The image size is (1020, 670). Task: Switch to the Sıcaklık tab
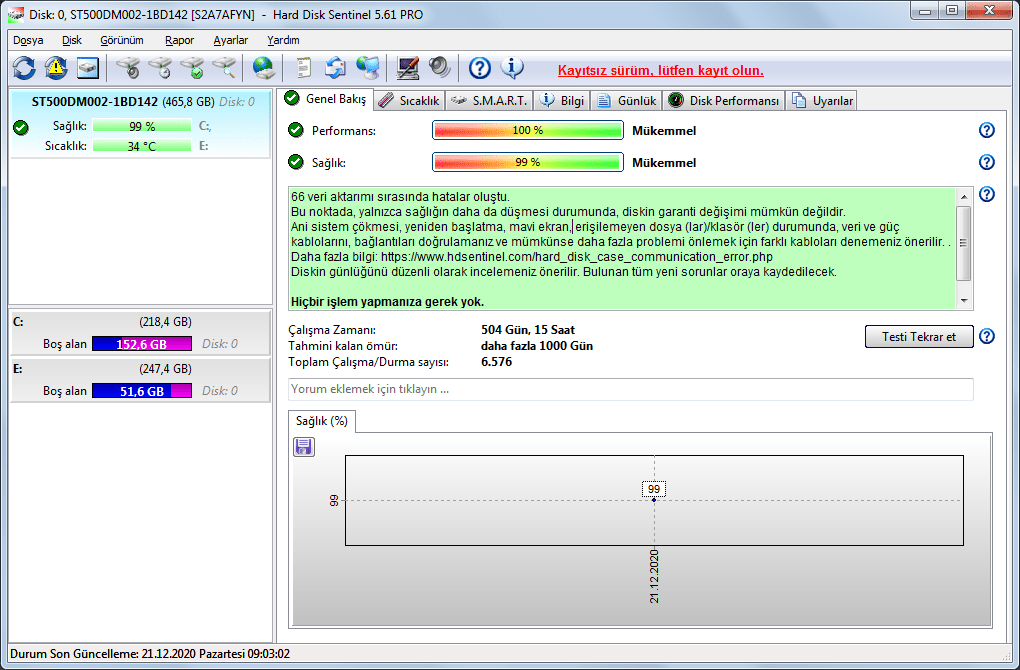tap(410, 101)
